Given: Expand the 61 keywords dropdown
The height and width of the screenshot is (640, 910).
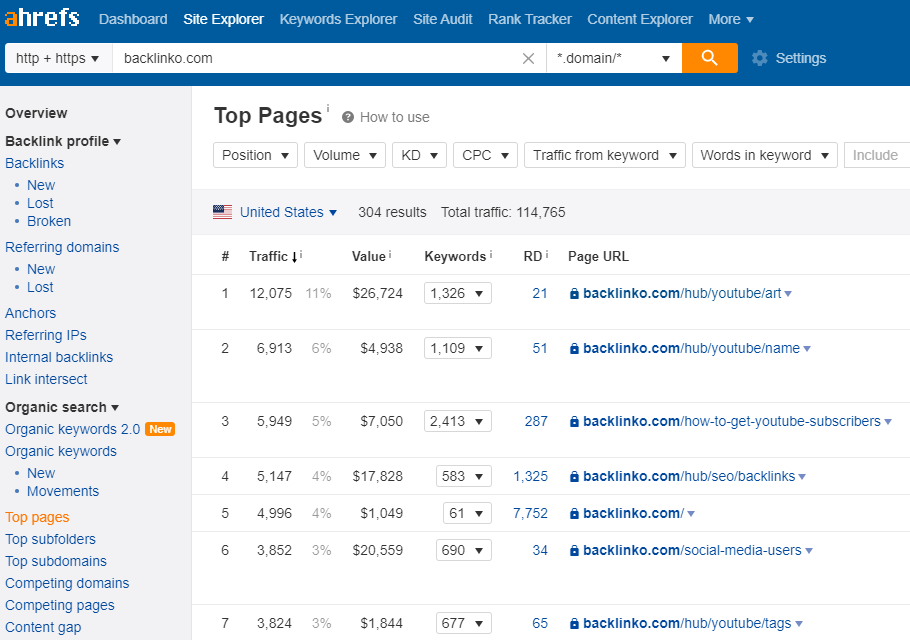Looking at the screenshot, I should click(467, 514).
